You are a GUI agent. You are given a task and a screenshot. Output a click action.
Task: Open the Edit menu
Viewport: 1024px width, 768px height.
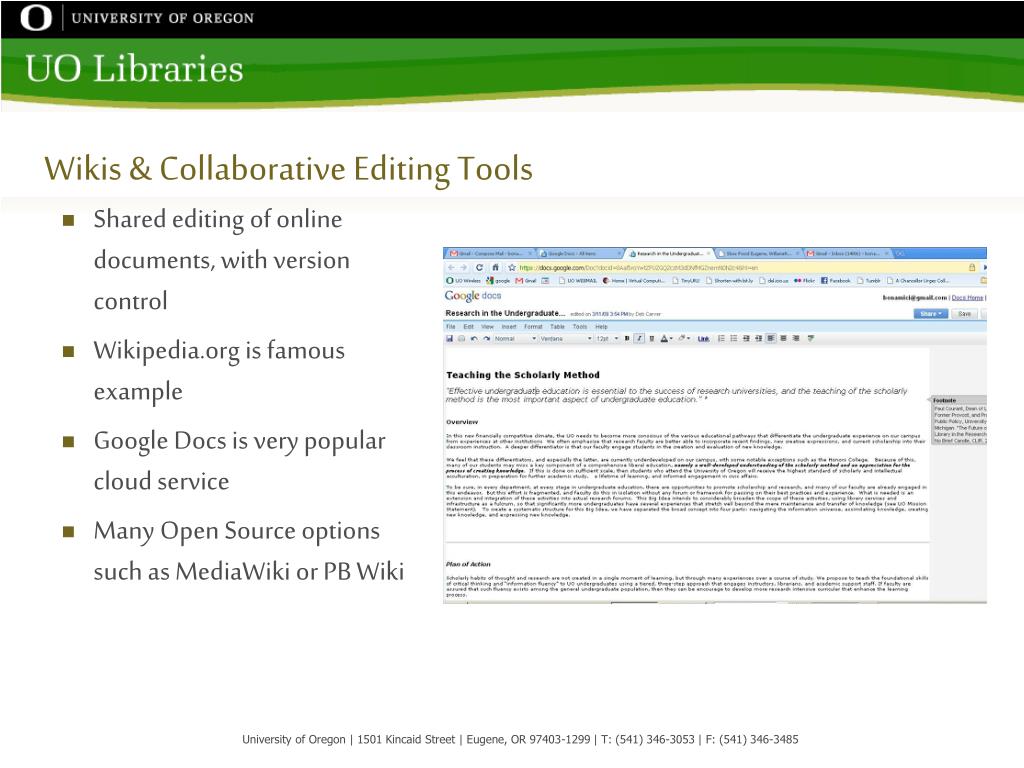[x=468, y=327]
